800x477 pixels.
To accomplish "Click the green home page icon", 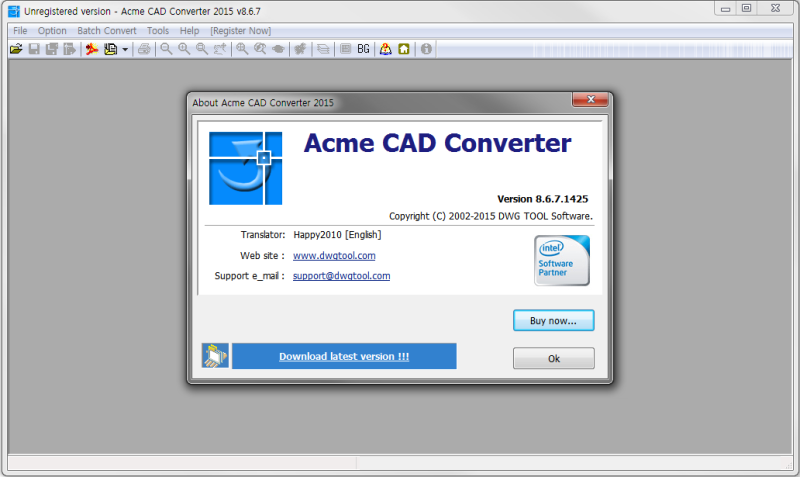I will 404,49.
